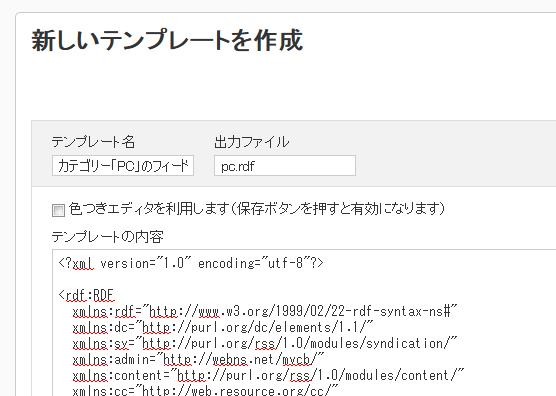Click the 出力ファイル label
Screen dimensions: 556x396
tap(252, 142)
